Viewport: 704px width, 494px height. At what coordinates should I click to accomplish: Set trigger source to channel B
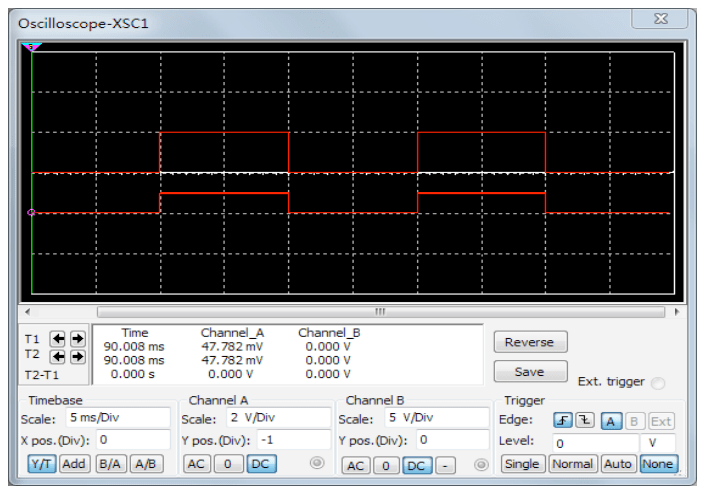634,421
